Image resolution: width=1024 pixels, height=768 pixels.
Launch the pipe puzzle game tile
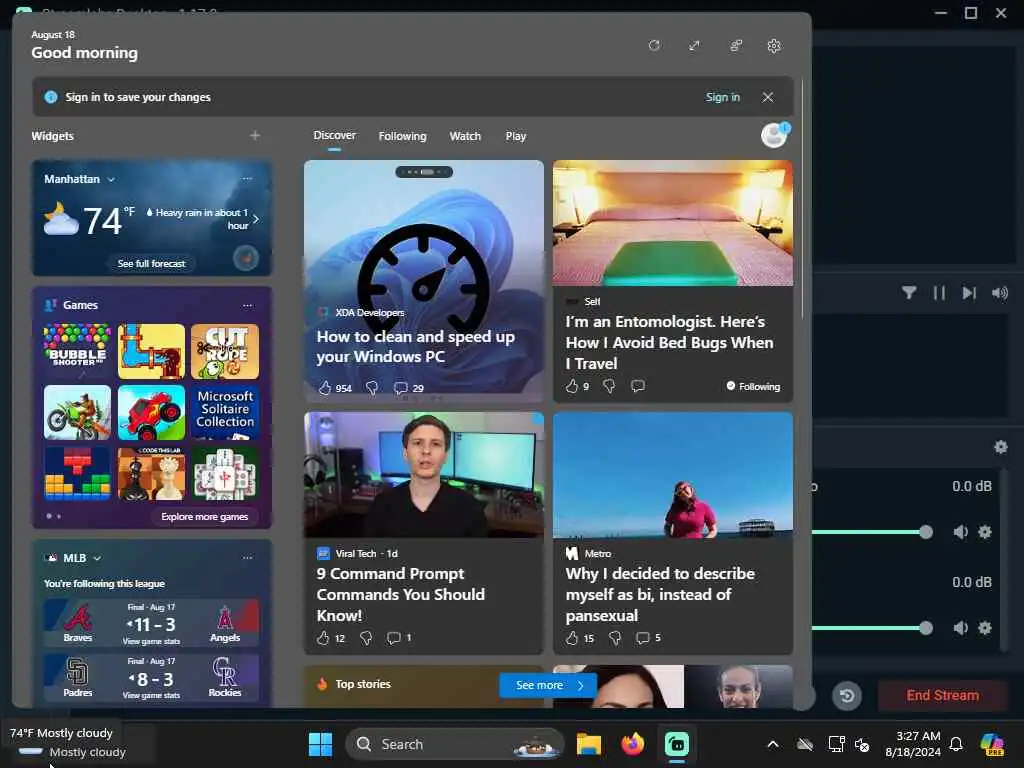point(151,351)
